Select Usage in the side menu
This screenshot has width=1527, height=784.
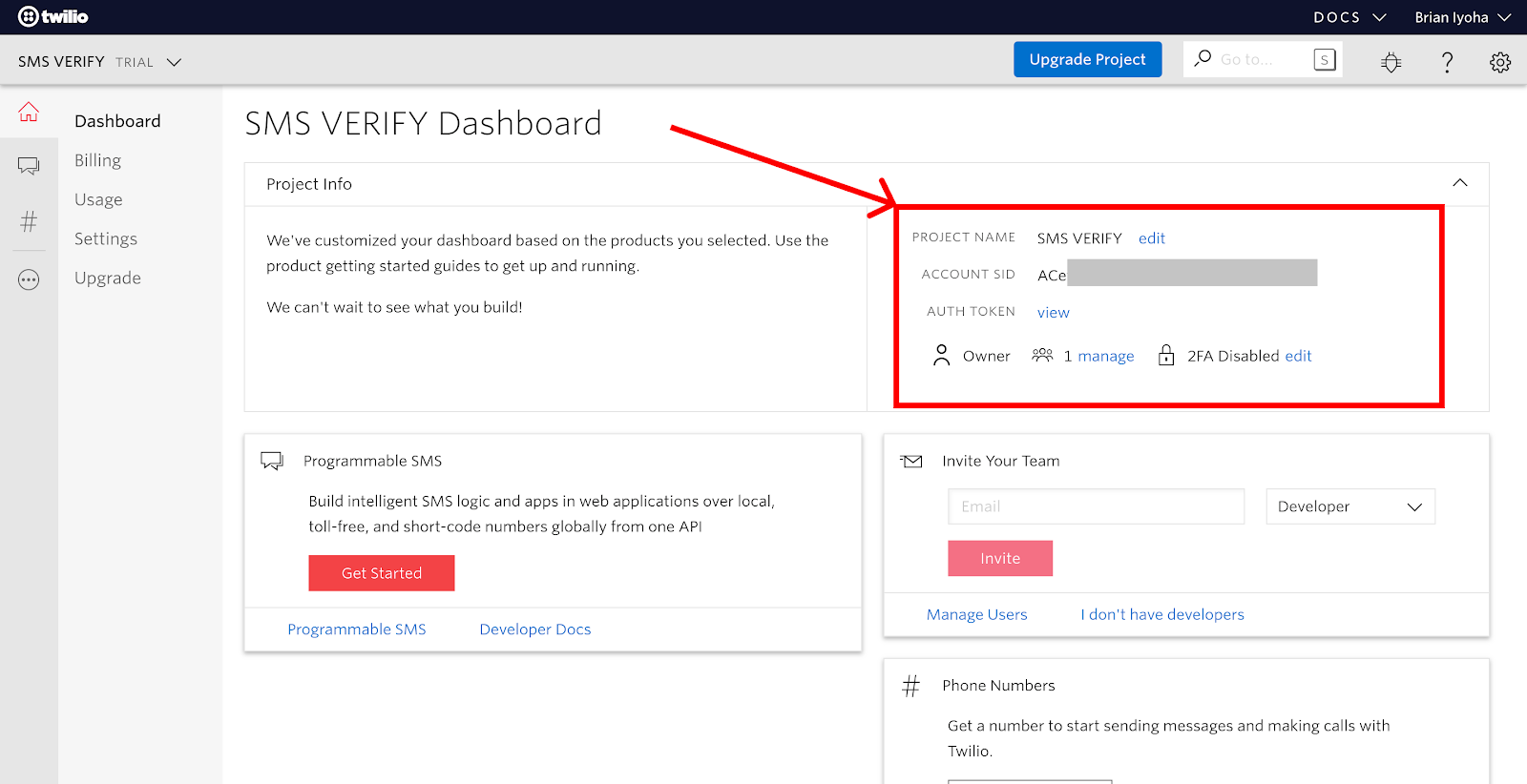pyautogui.click(x=98, y=199)
